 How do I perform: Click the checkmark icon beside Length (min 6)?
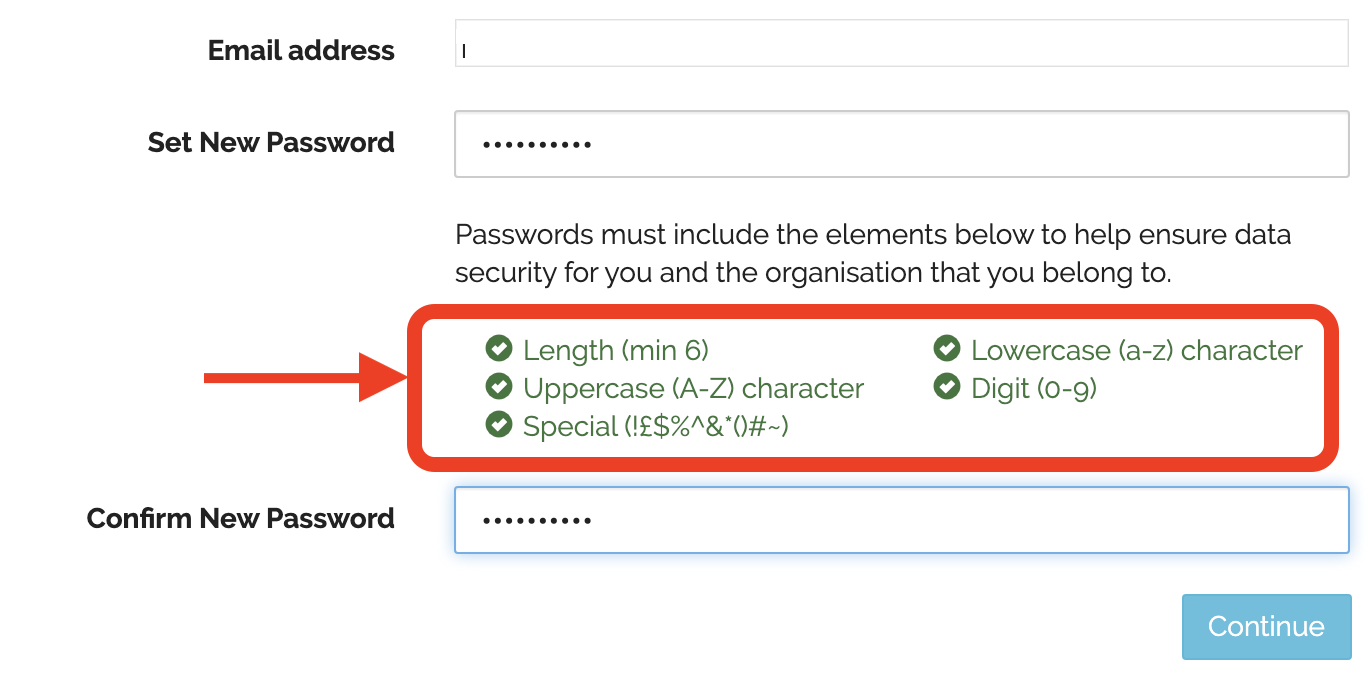[498, 349]
